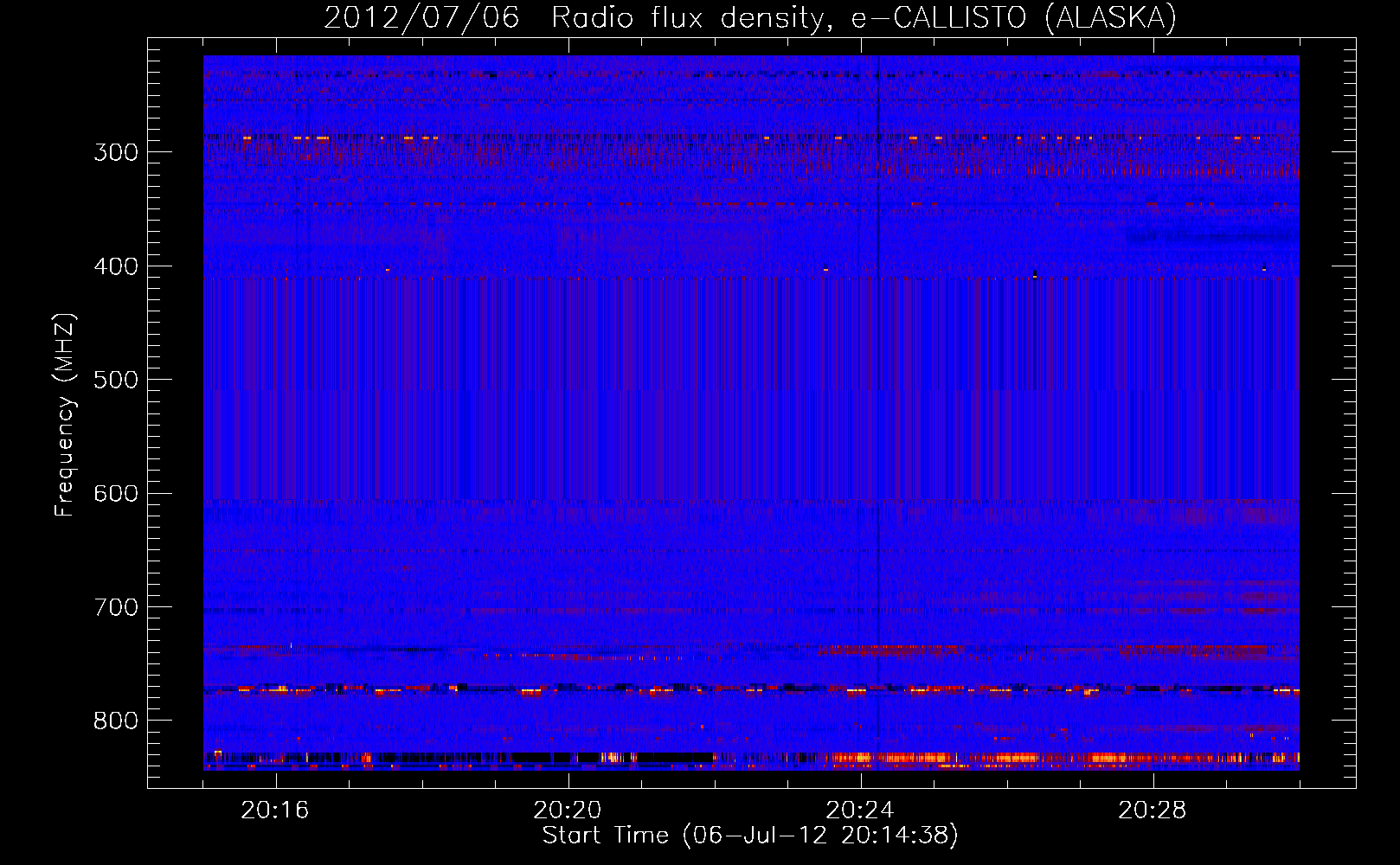Select the 600 frequency tick label
Screen dimensions: 1400x865
tap(116, 494)
